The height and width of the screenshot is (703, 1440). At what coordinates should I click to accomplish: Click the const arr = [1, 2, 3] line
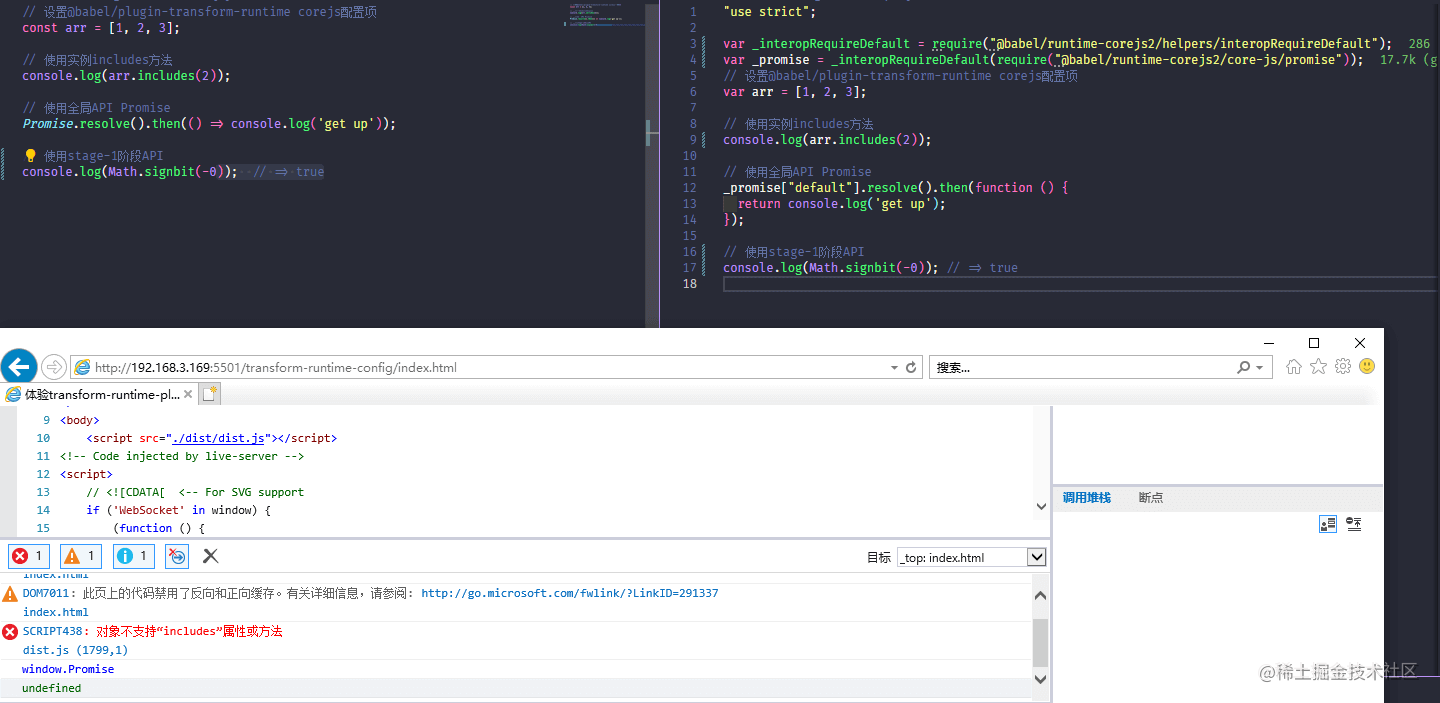point(101,28)
